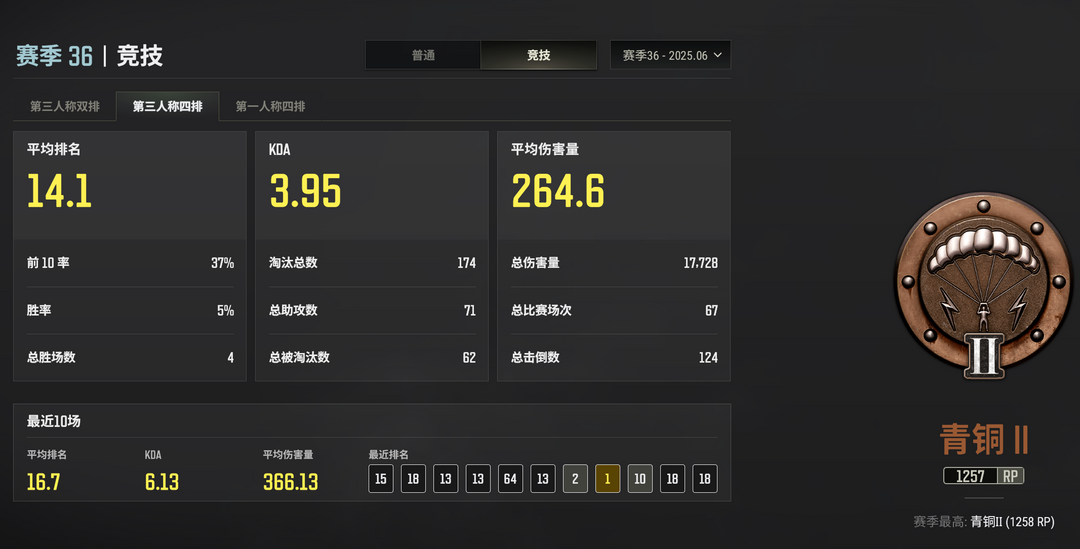
Task: Select the 第三人称四排 tab
Action: 167,106
